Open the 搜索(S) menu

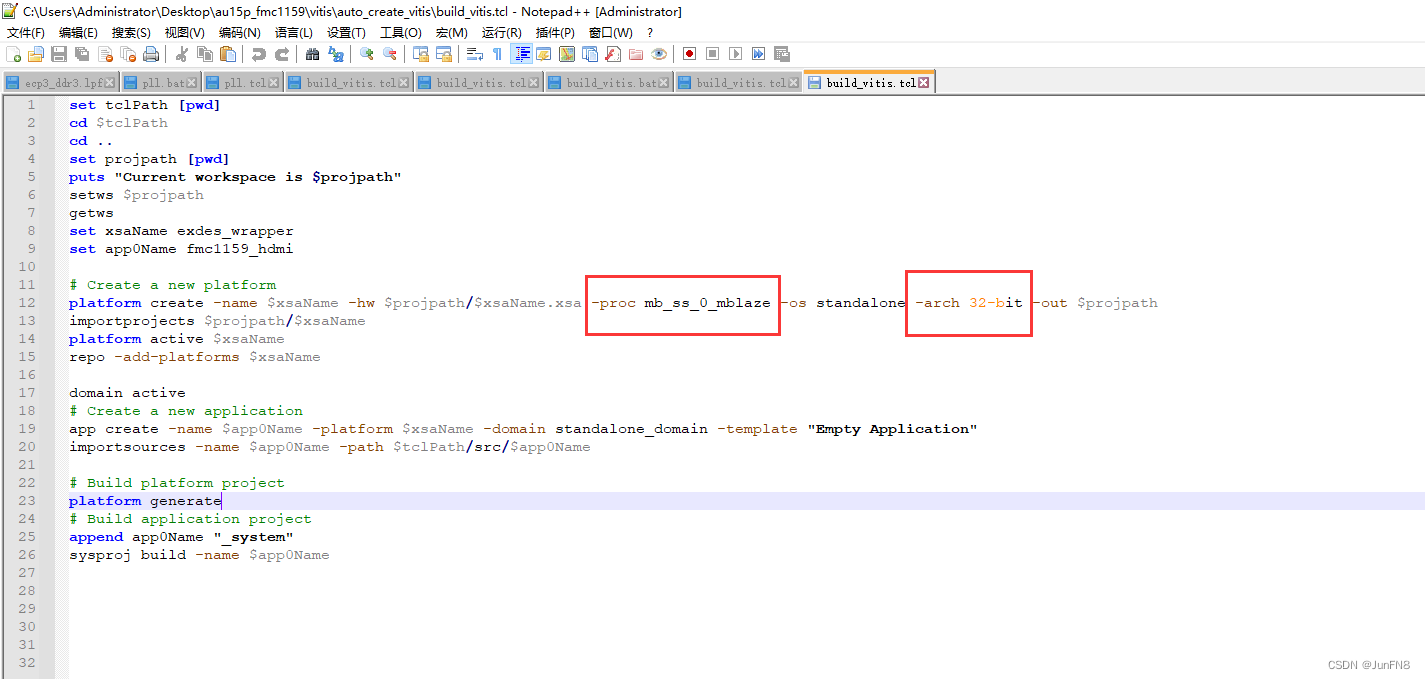[131, 33]
